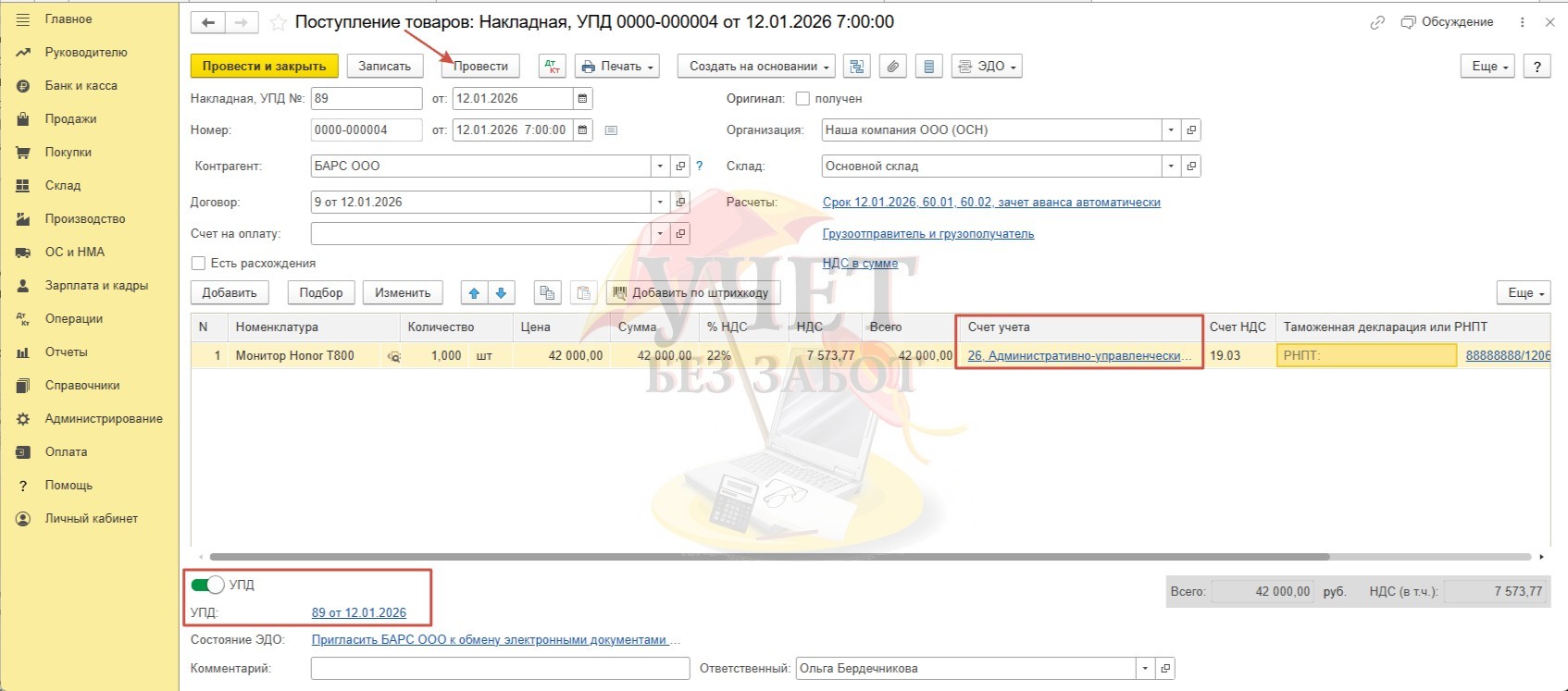Click the Провести и закрыть button
This screenshot has width=1568, height=691.
click(x=264, y=67)
